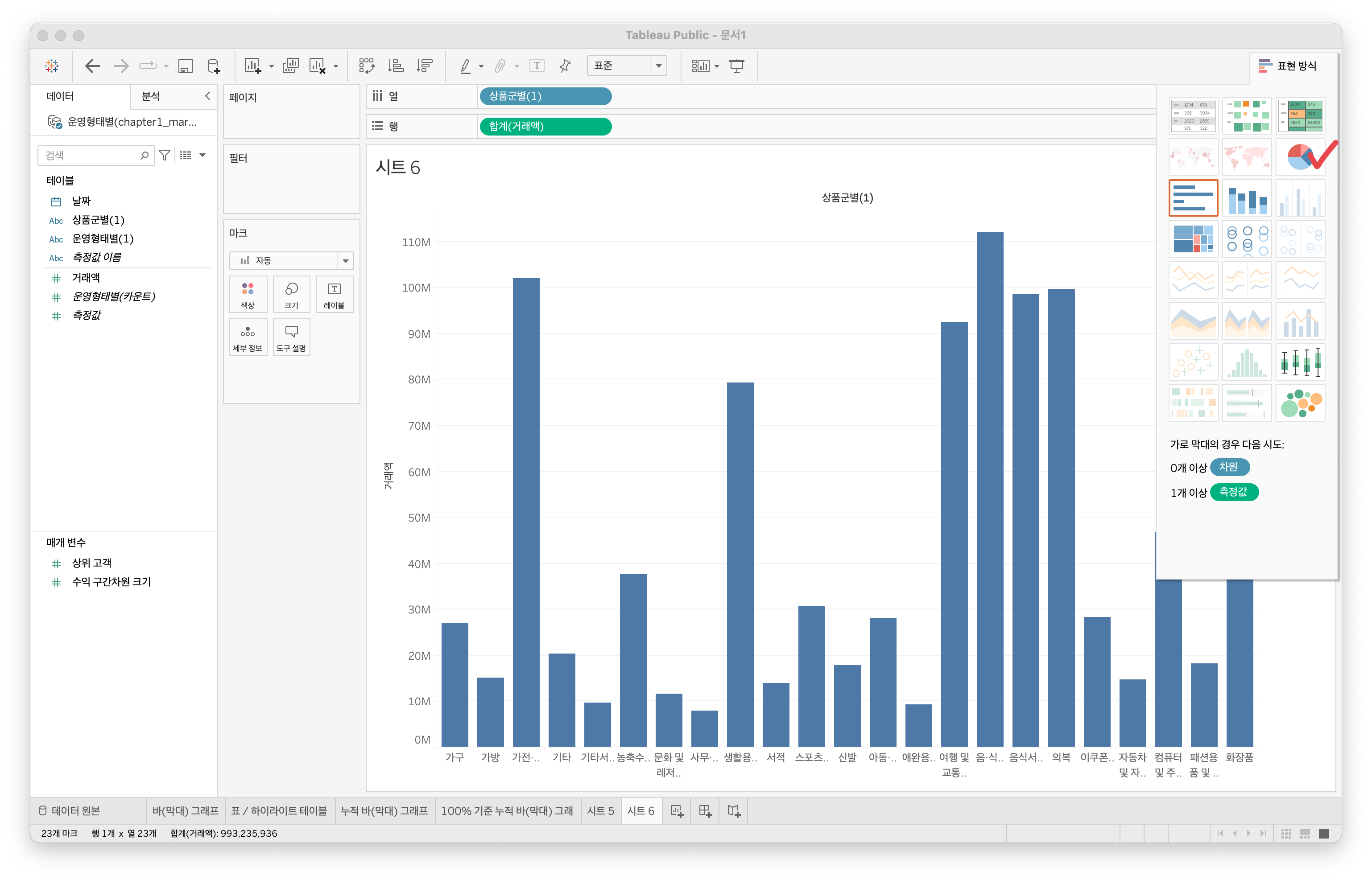Click the 레이블 label mark button
1372x880 pixels.
[x=335, y=294]
